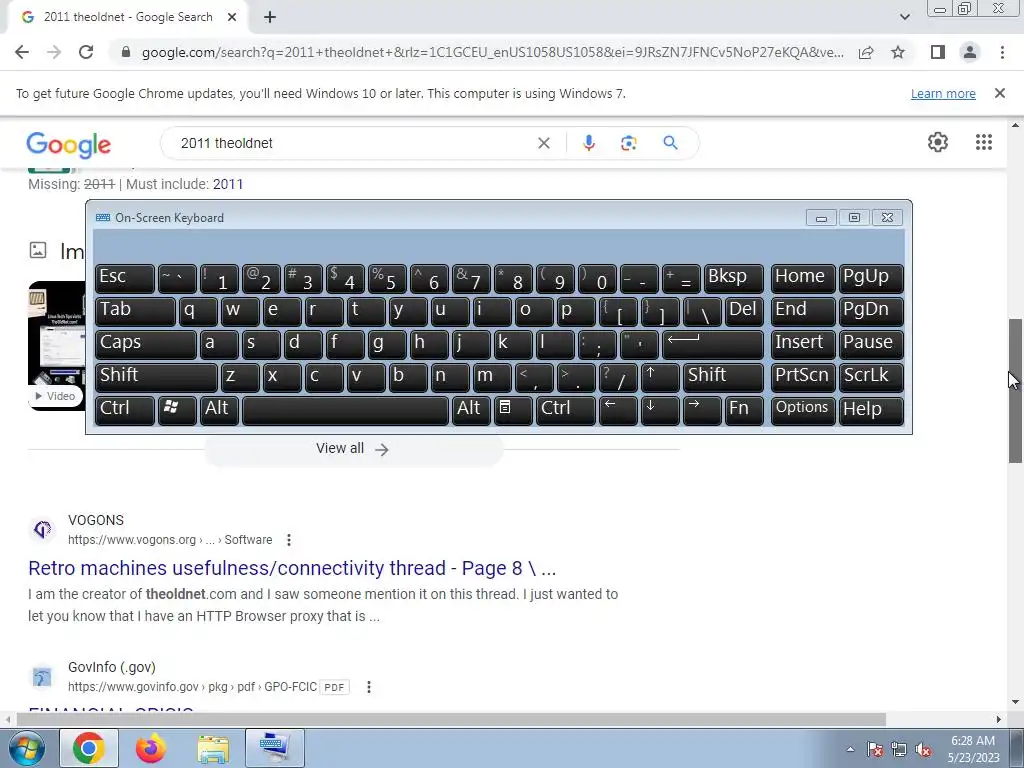The height and width of the screenshot is (768, 1024).
Task: Toggle left Alt key on keyboard
Action: pyautogui.click(x=218, y=409)
